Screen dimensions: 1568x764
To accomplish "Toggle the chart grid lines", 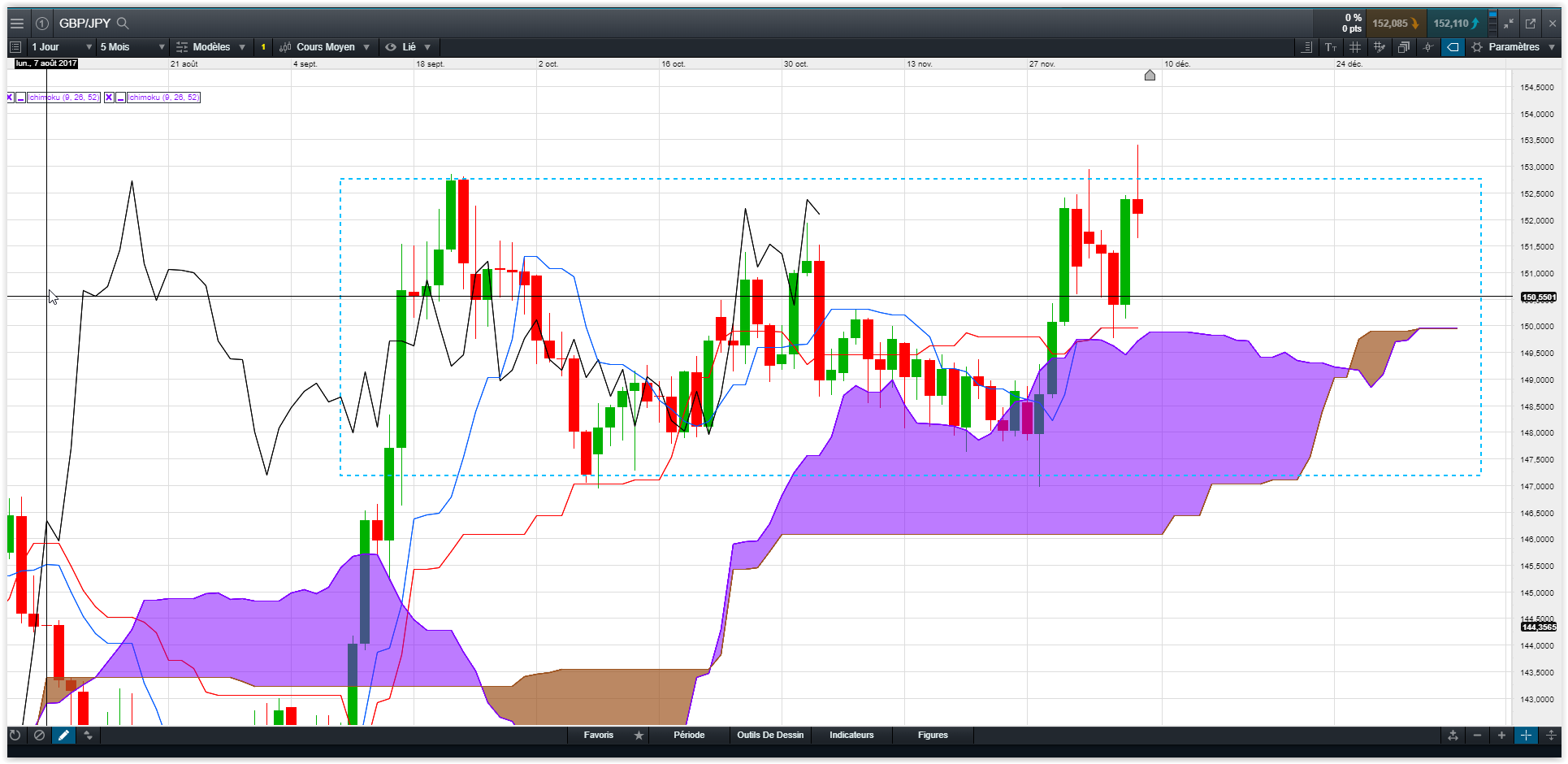I will pos(1355,47).
